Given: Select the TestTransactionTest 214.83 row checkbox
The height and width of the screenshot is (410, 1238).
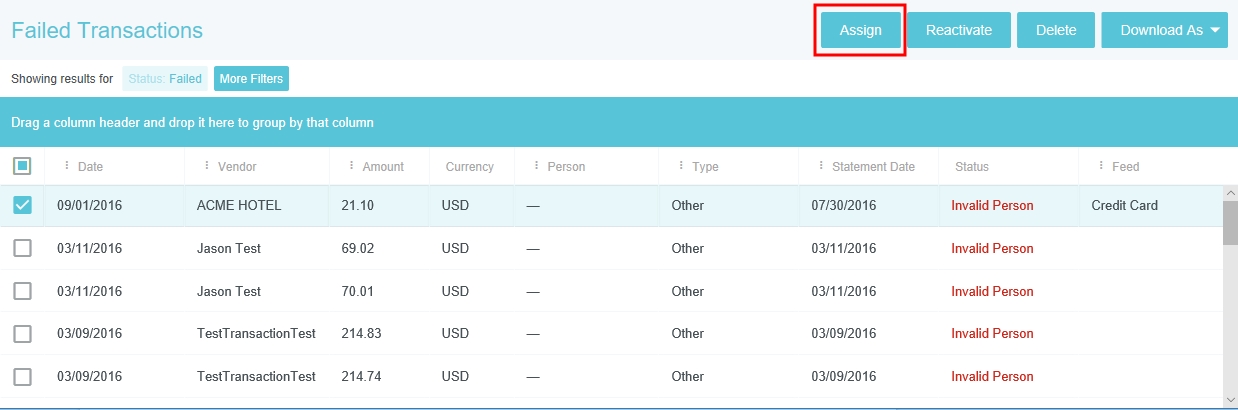Looking at the screenshot, I should click(22, 334).
